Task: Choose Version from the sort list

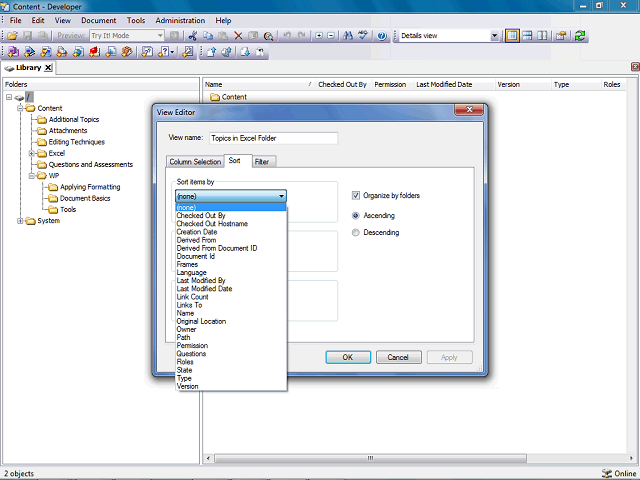Action: click(231, 386)
